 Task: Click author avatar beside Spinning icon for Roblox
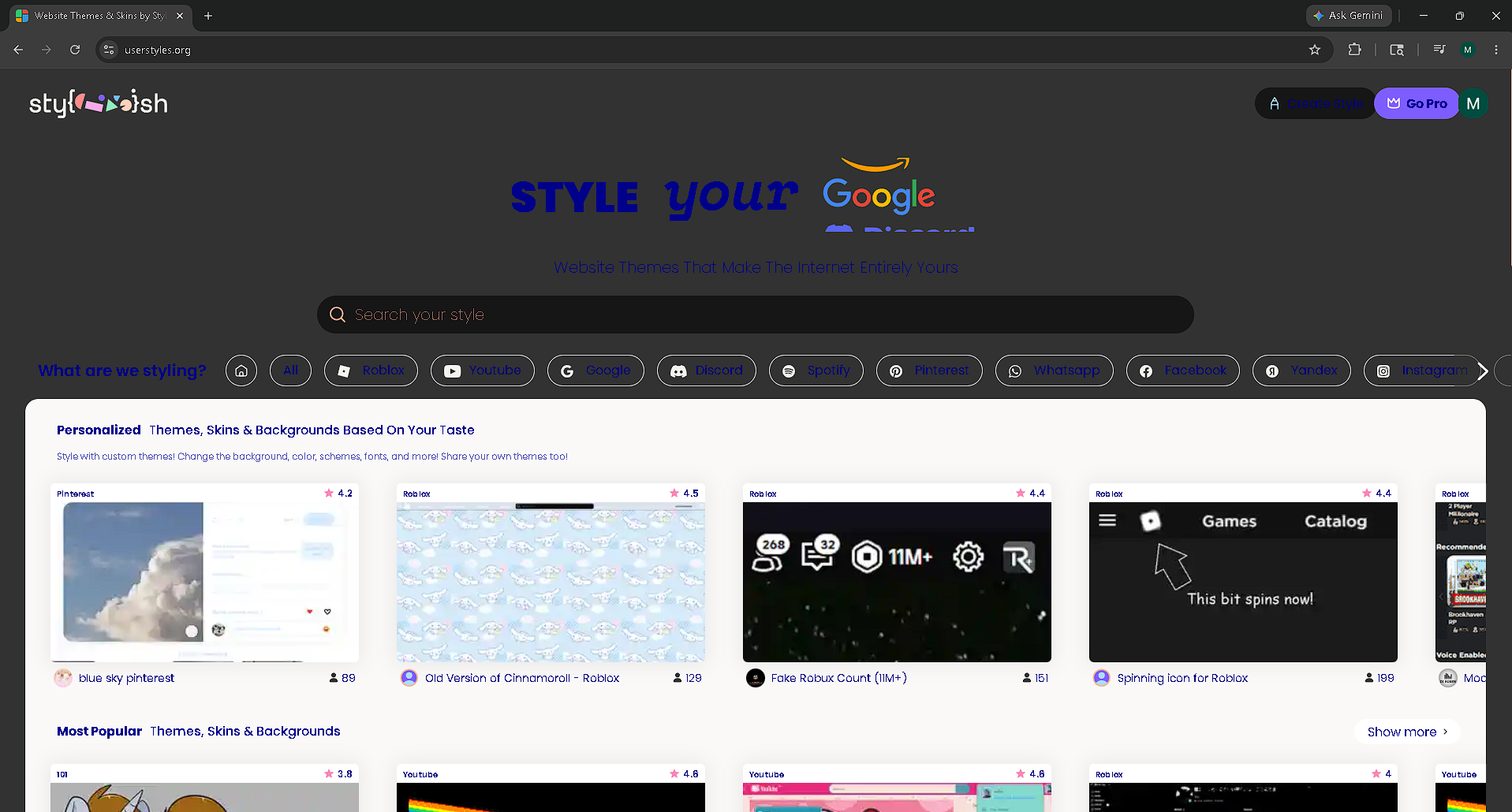click(1102, 678)
